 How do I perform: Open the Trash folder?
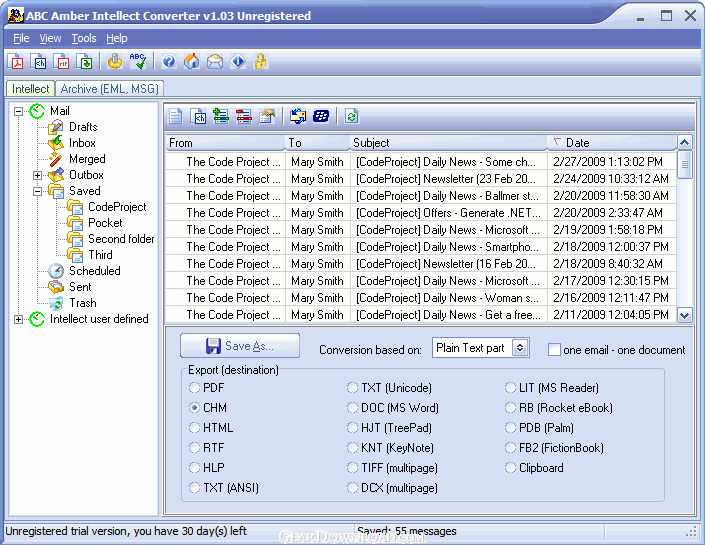82,303
